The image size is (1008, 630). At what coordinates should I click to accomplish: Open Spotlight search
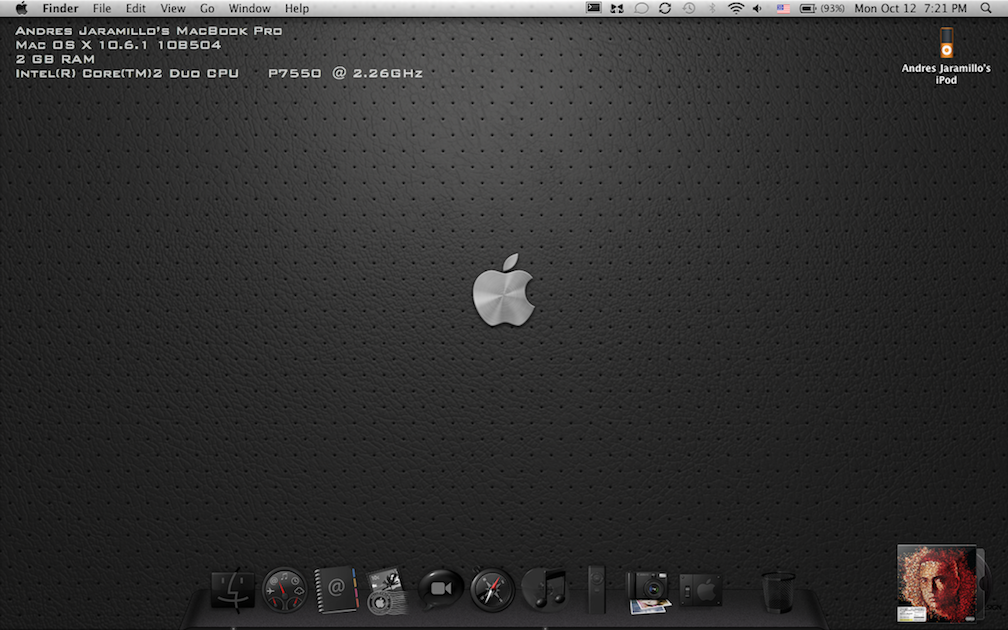coord(986,8)
